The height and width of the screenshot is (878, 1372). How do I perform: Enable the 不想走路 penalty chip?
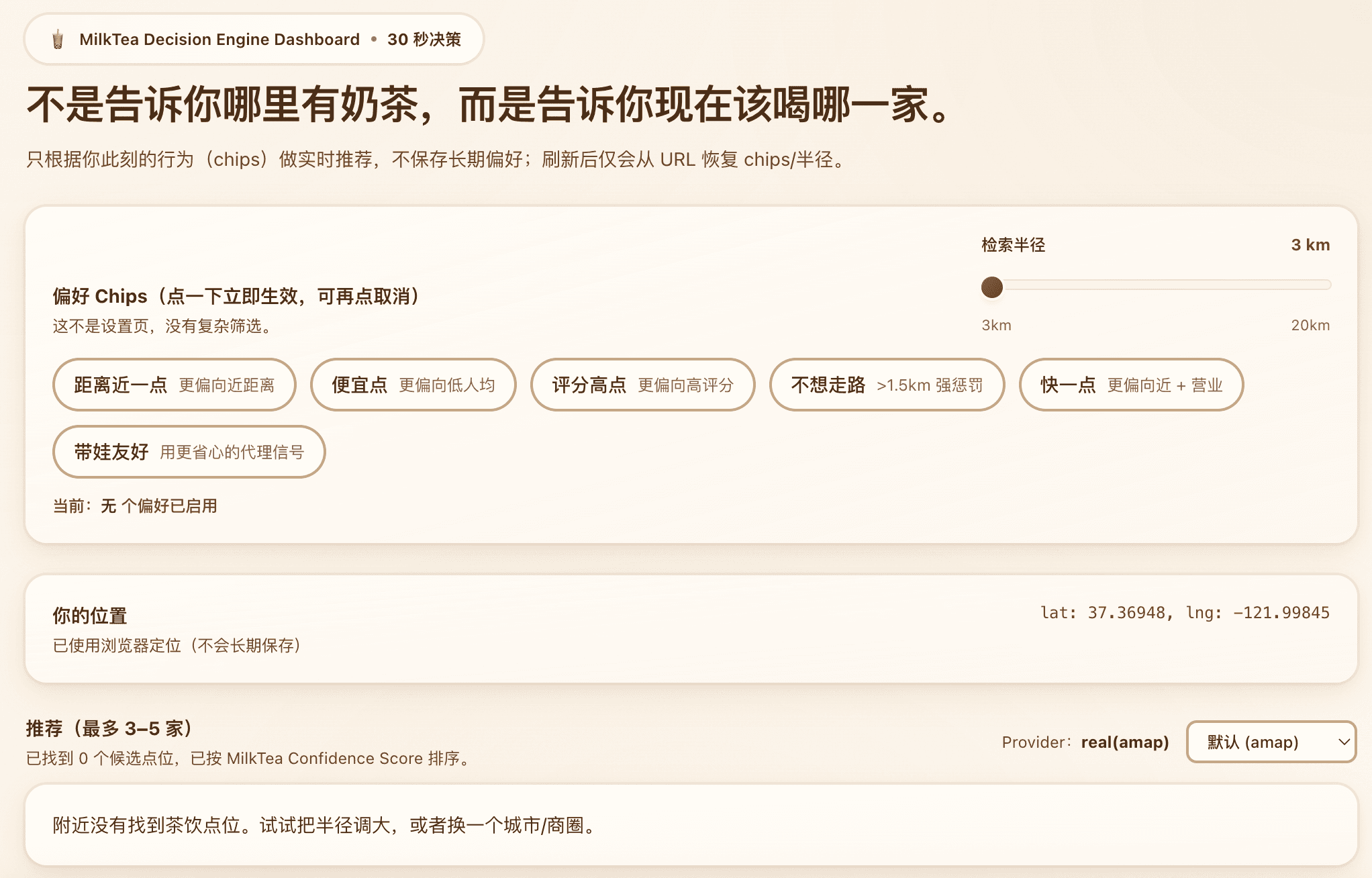click(x=887, y=385)
